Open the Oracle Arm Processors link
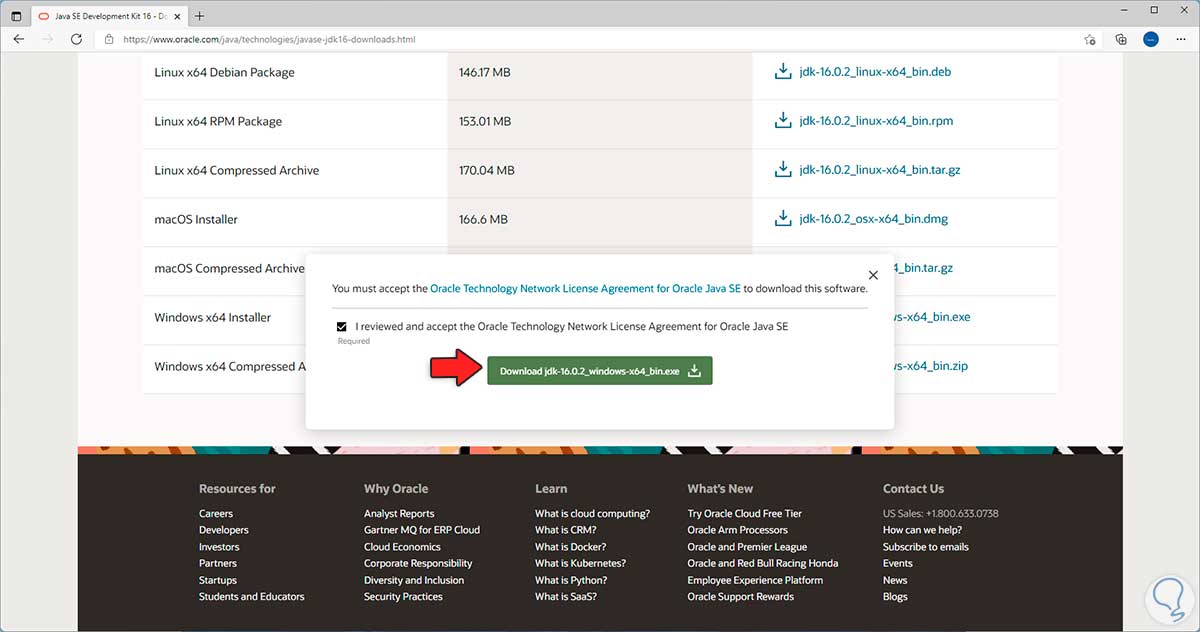 [x=738, y=530]
